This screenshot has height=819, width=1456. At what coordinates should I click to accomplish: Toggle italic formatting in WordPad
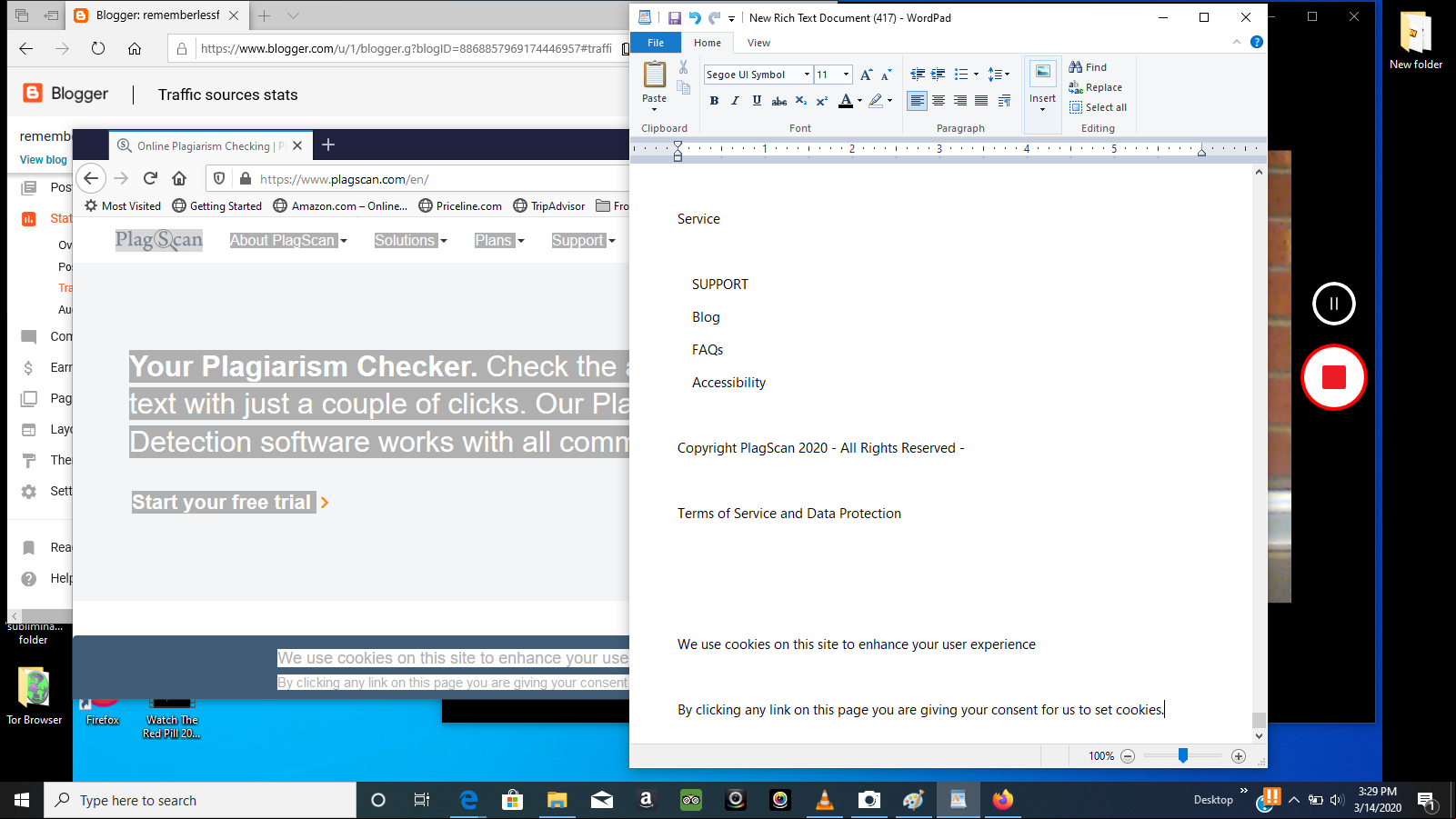[x=735, y=101]
